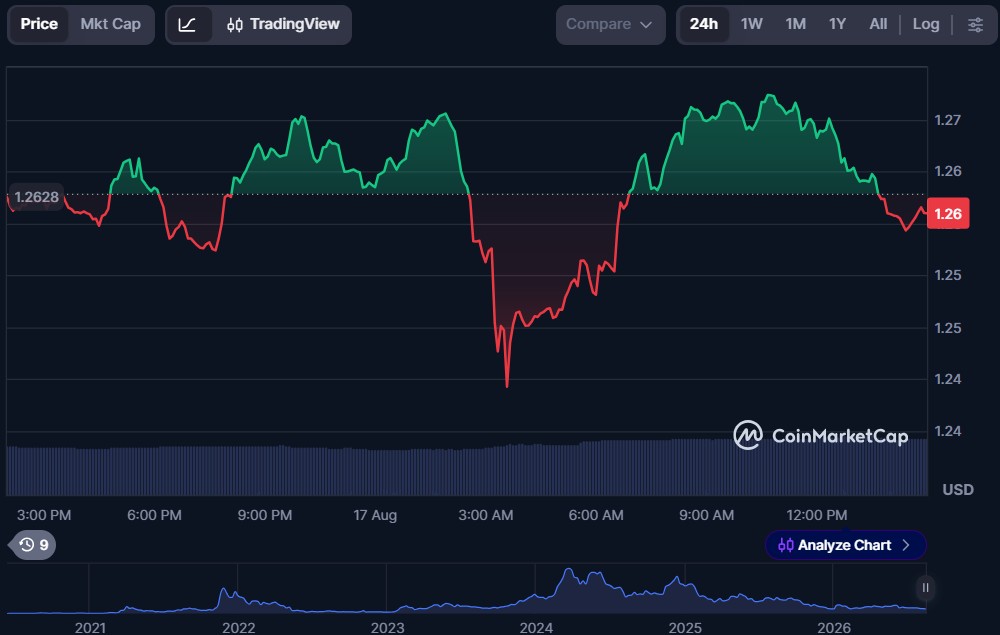Click the chevron arrow in Analyze Chart
The width and height of the screenshot is (1000, 635).
[x=906, y=545]
